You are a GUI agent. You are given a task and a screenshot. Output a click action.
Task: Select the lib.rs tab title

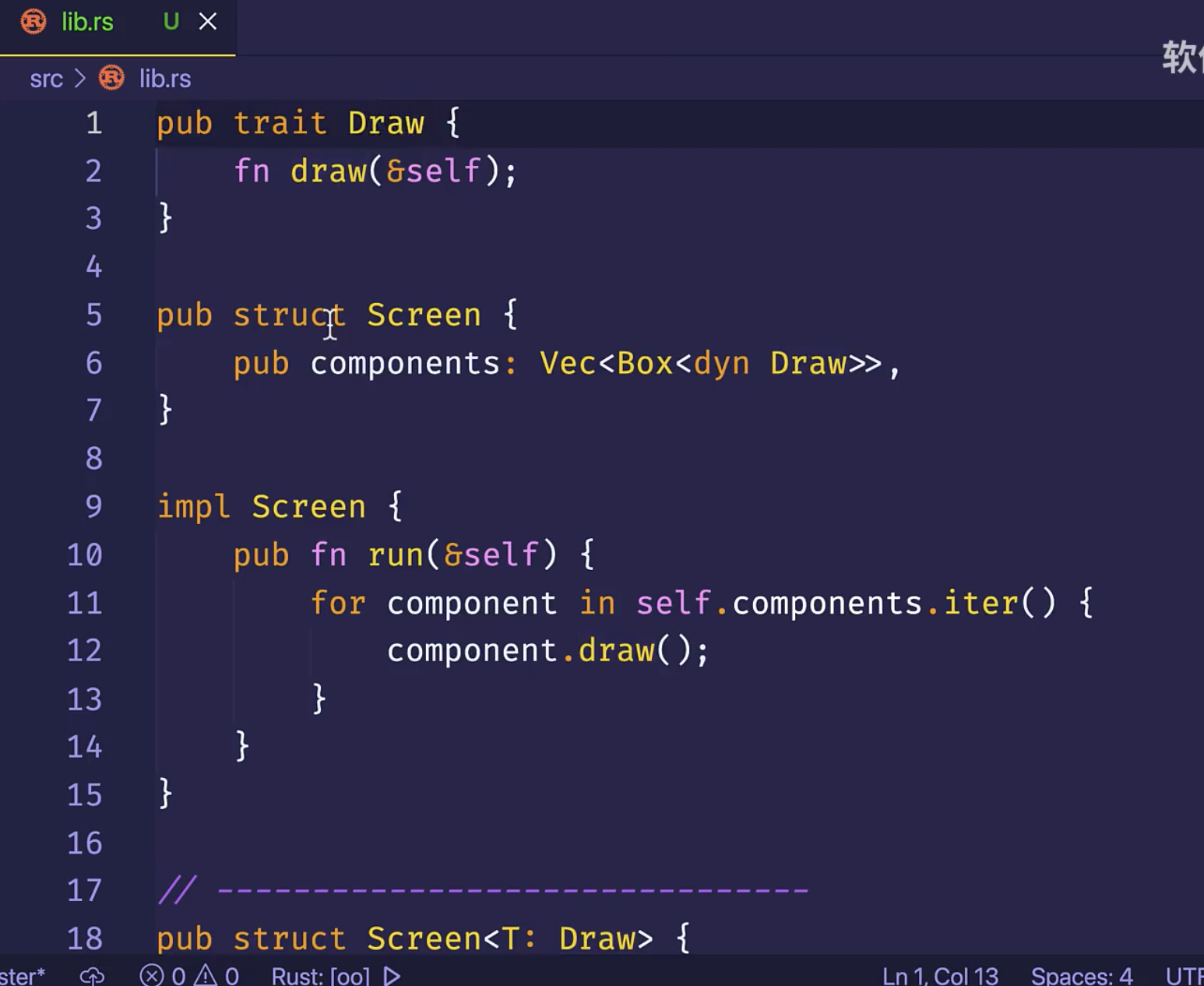click(87, 22)
